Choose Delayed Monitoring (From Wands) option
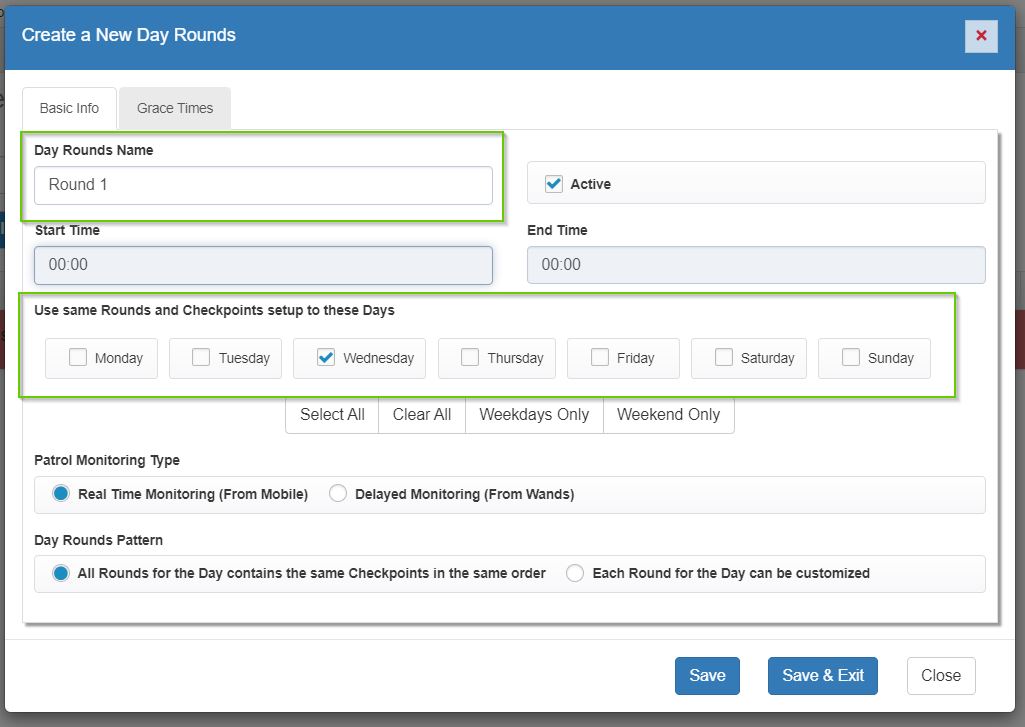The height and width of the screenshot is (727, 1025). 338,494
